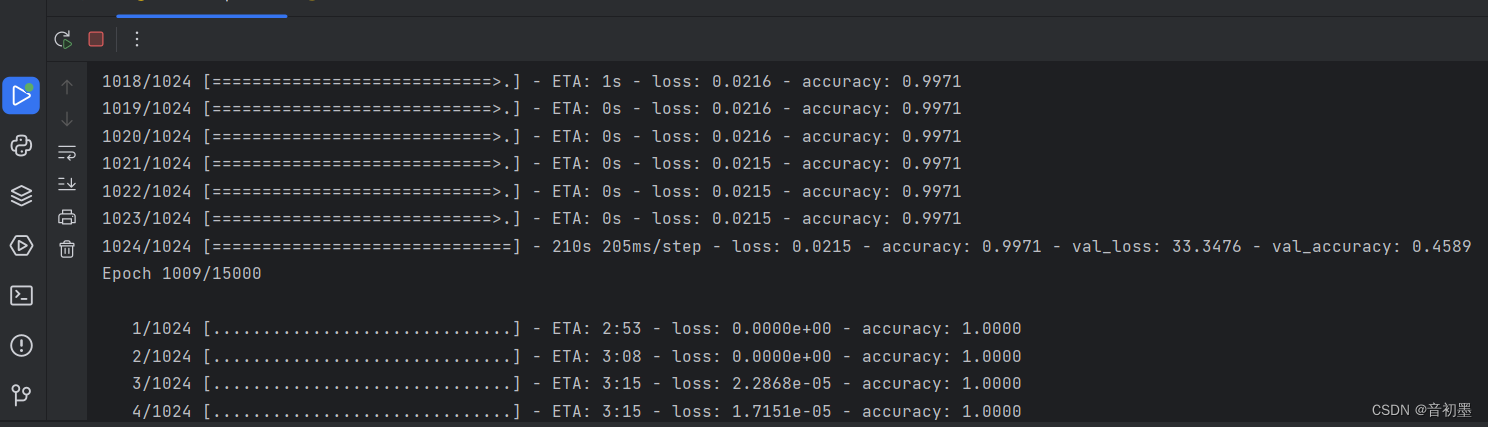
Task: Open the Python Console panel
Action: pos(21,146)
